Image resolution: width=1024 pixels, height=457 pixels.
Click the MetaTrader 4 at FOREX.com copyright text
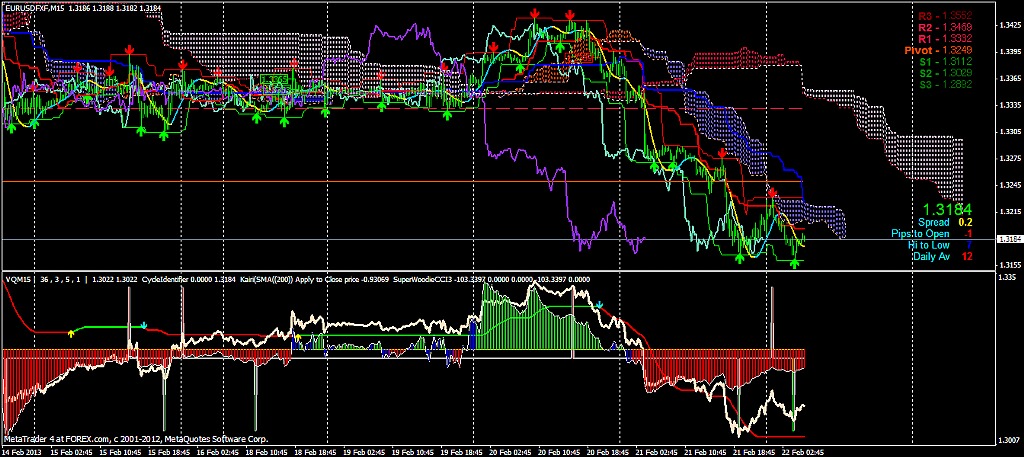pyautogui.click(x=136, y=439)
